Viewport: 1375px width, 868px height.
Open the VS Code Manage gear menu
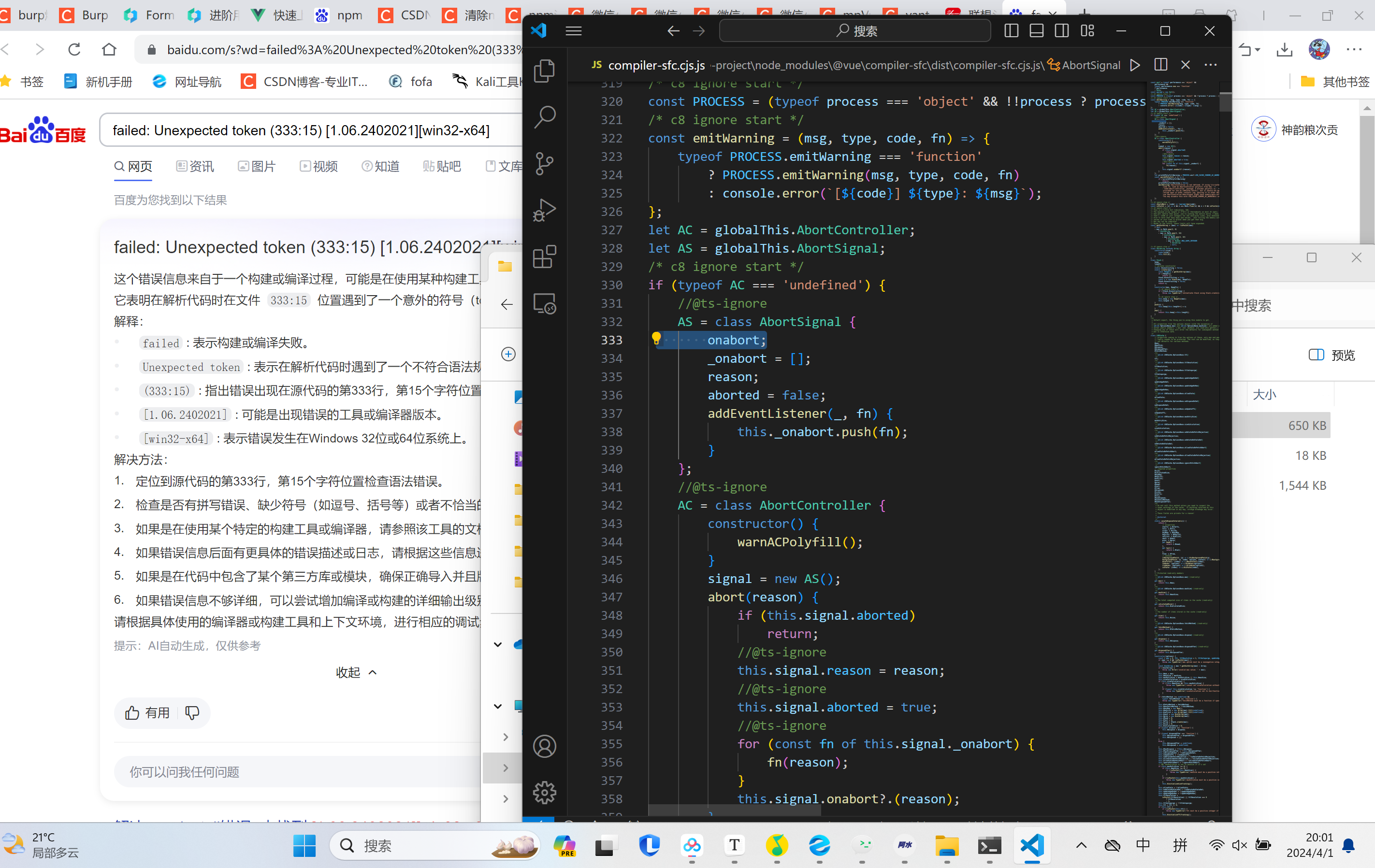[x=544, y=792]
